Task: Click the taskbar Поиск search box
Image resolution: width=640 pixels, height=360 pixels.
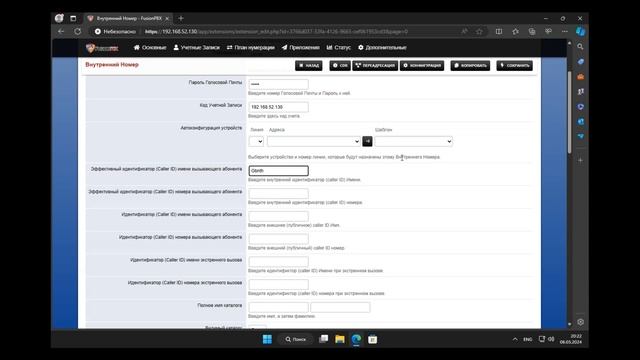Action: coord(296,339)
